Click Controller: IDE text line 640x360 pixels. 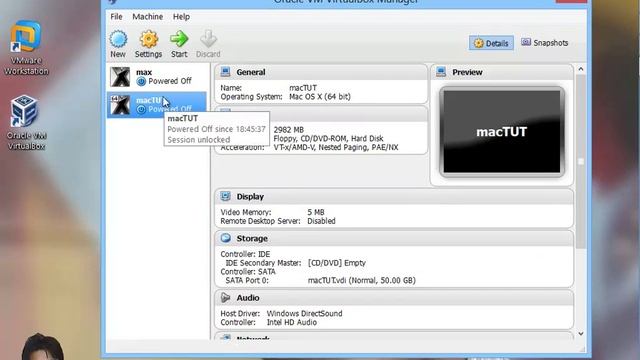click(245, 254)
